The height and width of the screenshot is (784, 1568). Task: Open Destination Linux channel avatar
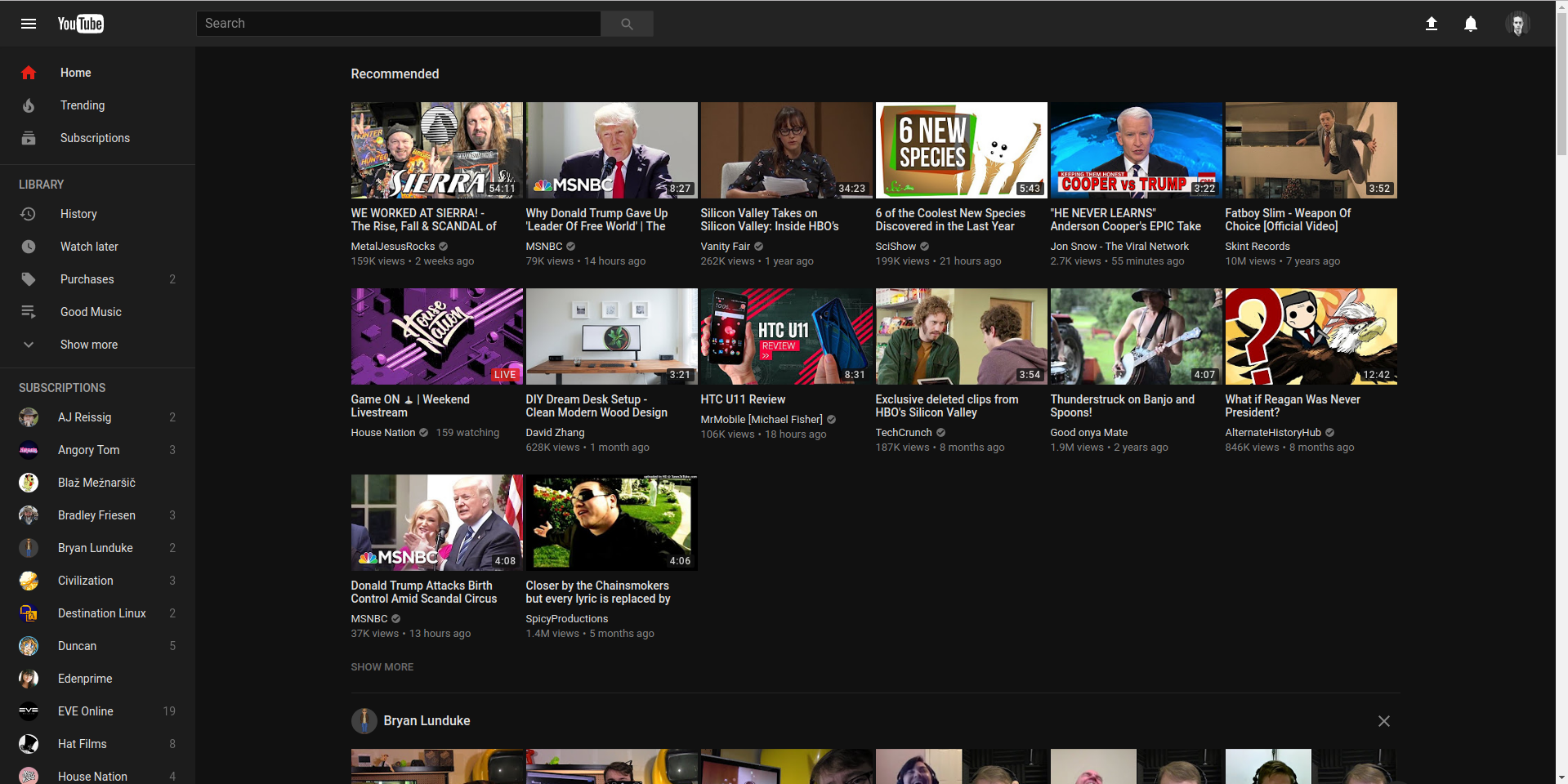coord(29,613)
